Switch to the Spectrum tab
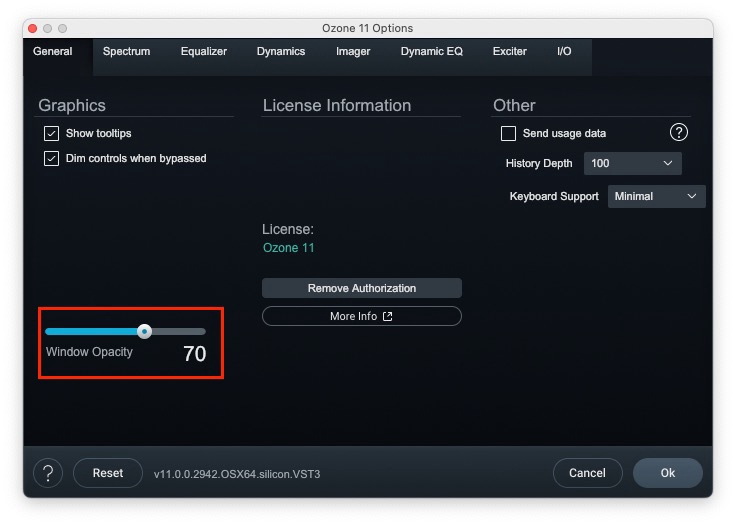This screenshot has width=736, height=525. 126,51
